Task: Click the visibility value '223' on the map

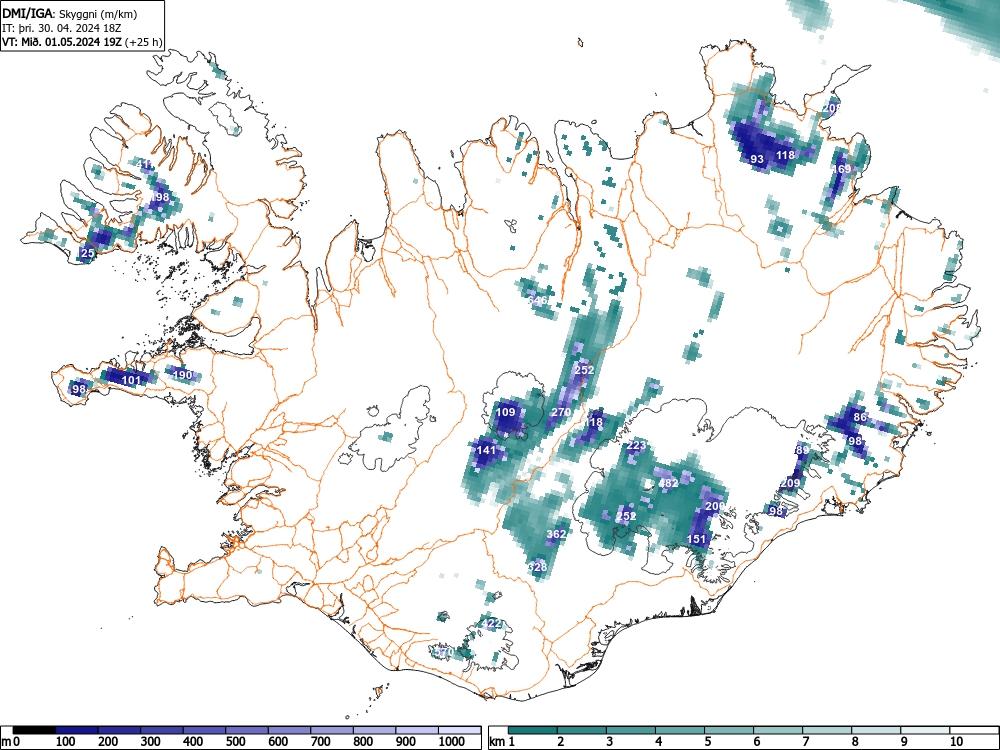Action: [x=636, y=445]
